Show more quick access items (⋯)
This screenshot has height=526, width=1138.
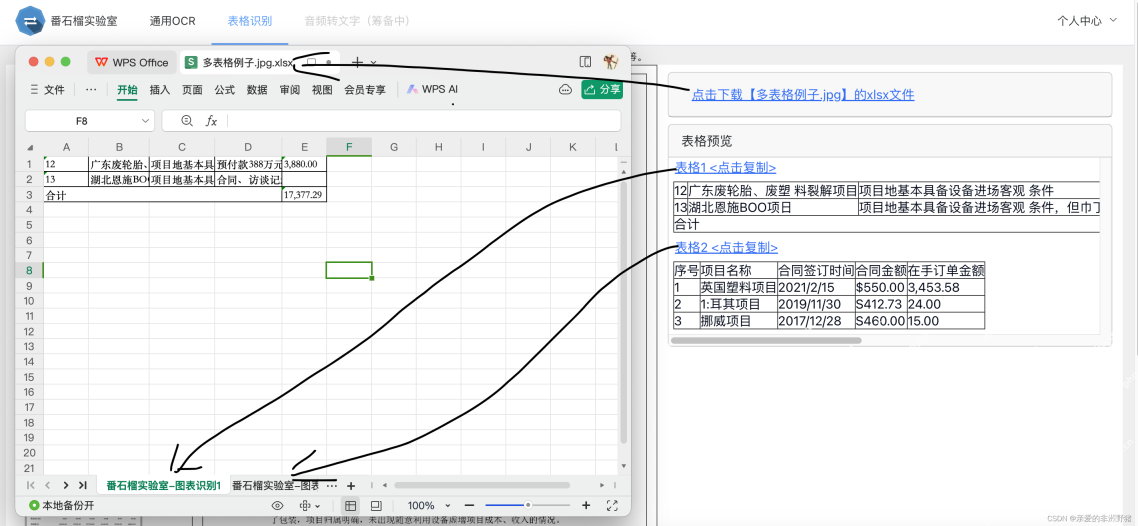(x=91, y=90)
